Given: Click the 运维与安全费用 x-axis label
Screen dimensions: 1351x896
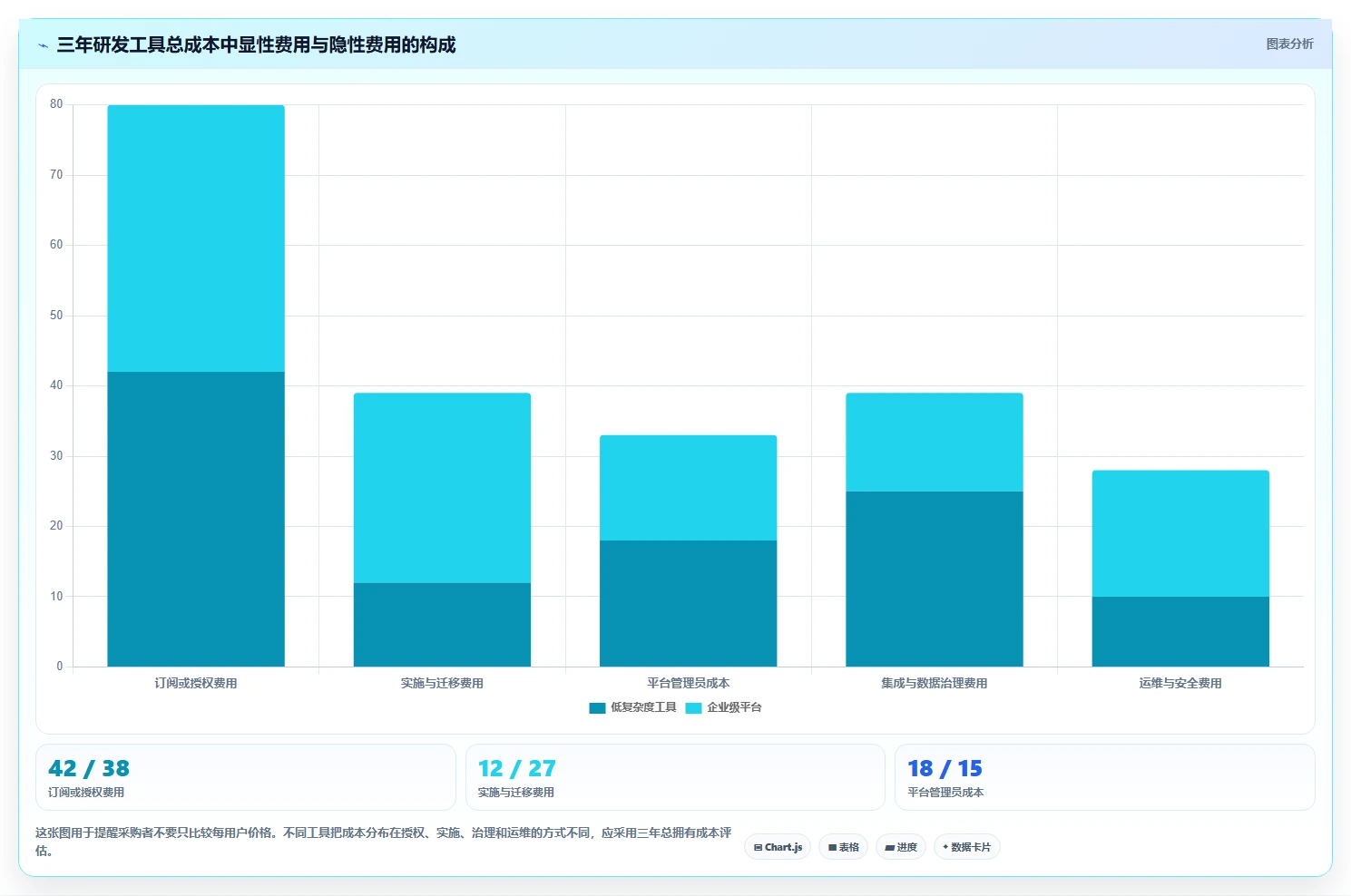Looking at the screenshot, I should [x=1180, y=684].
